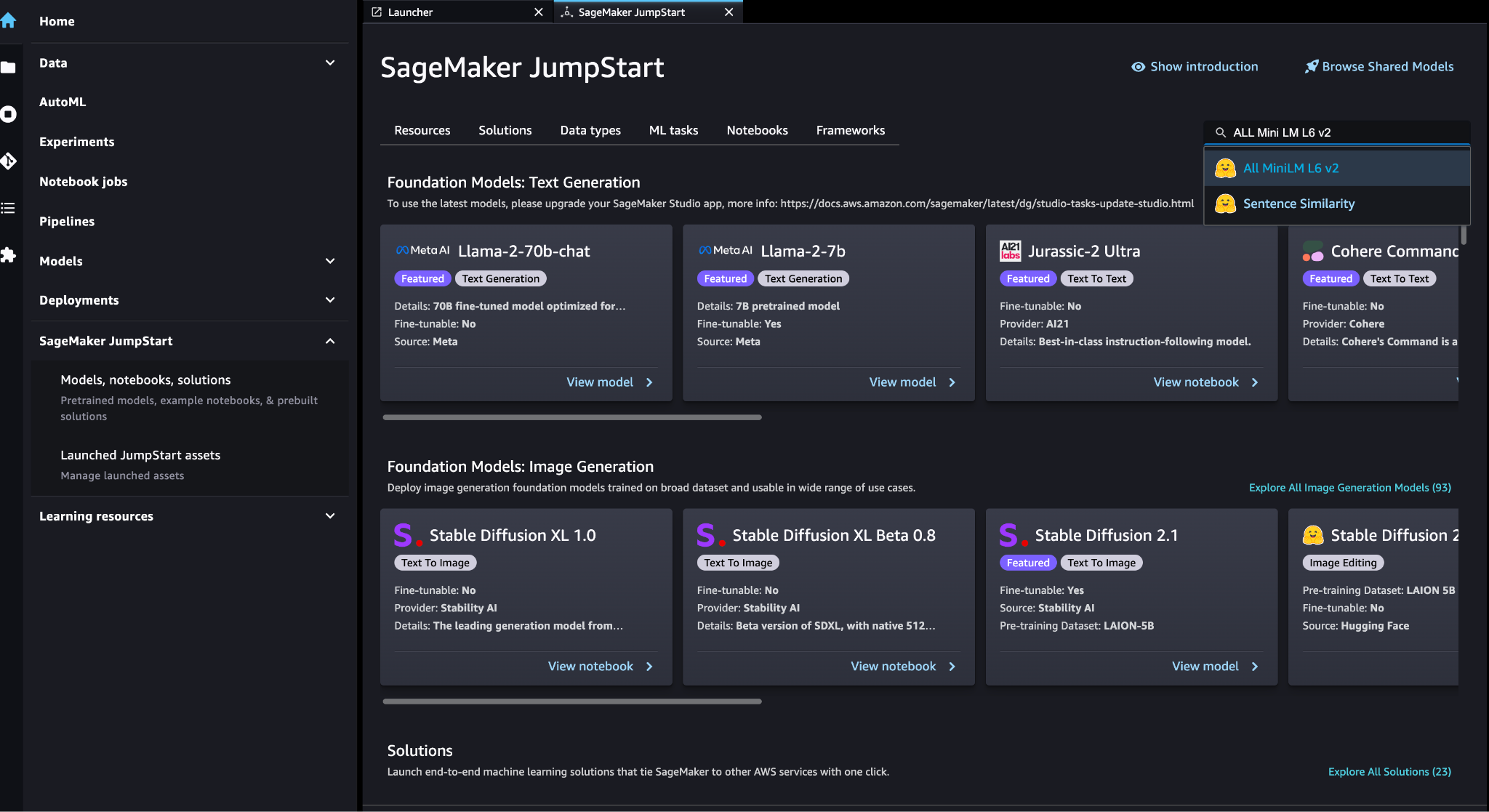The image size is (1489, 812).
Task: Select All MiniLM L6 v2 from search suggestions
Action: [x=1291, y=167]
